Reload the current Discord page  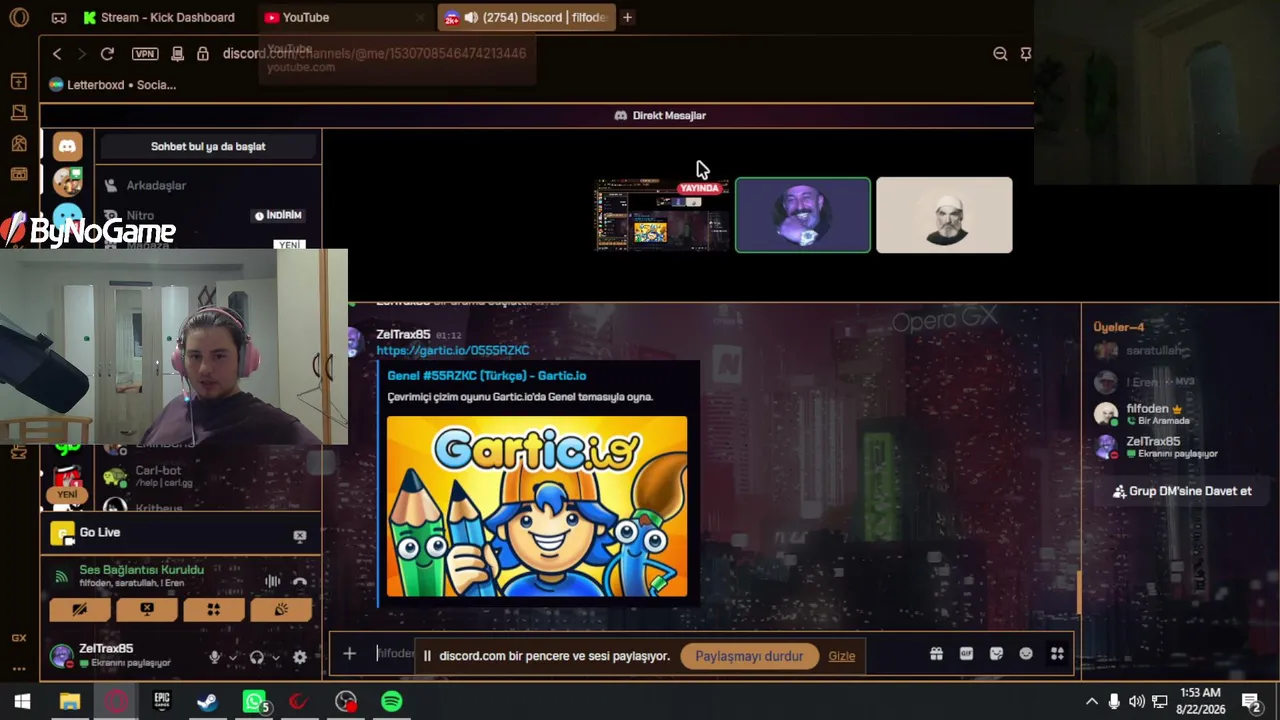point(107,54)
